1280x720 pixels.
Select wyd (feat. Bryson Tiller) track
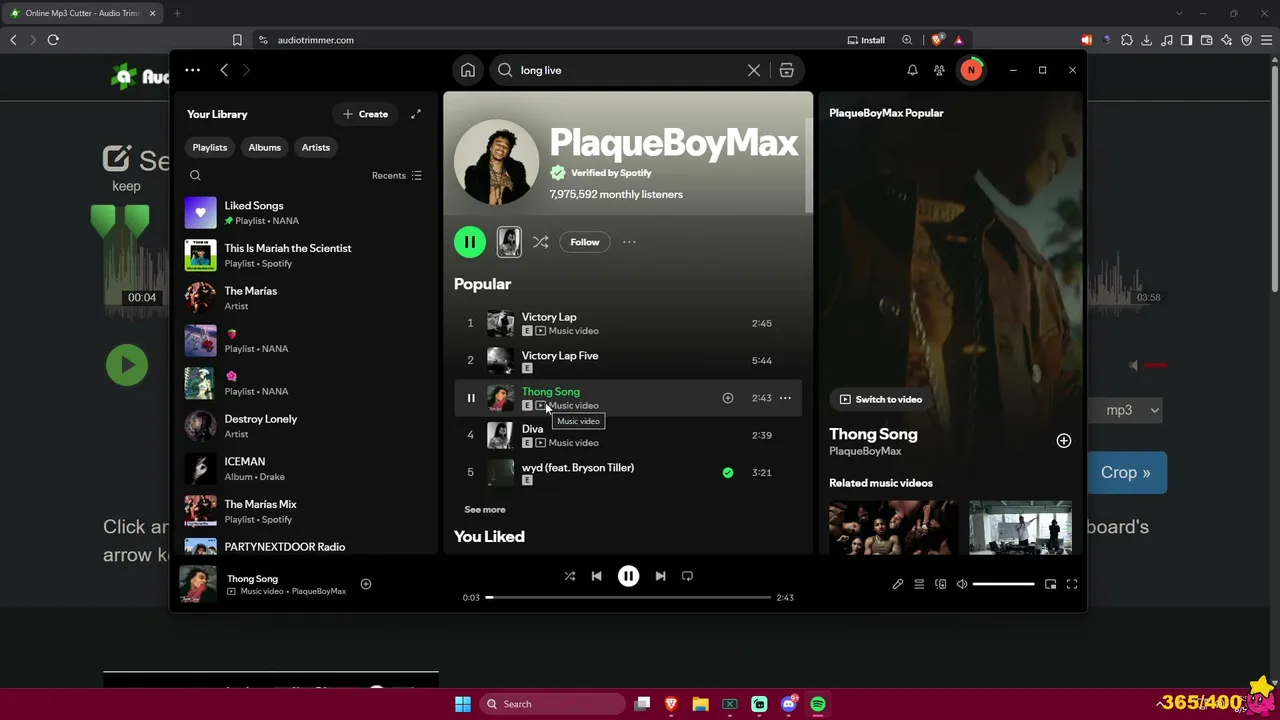point(628,472)
